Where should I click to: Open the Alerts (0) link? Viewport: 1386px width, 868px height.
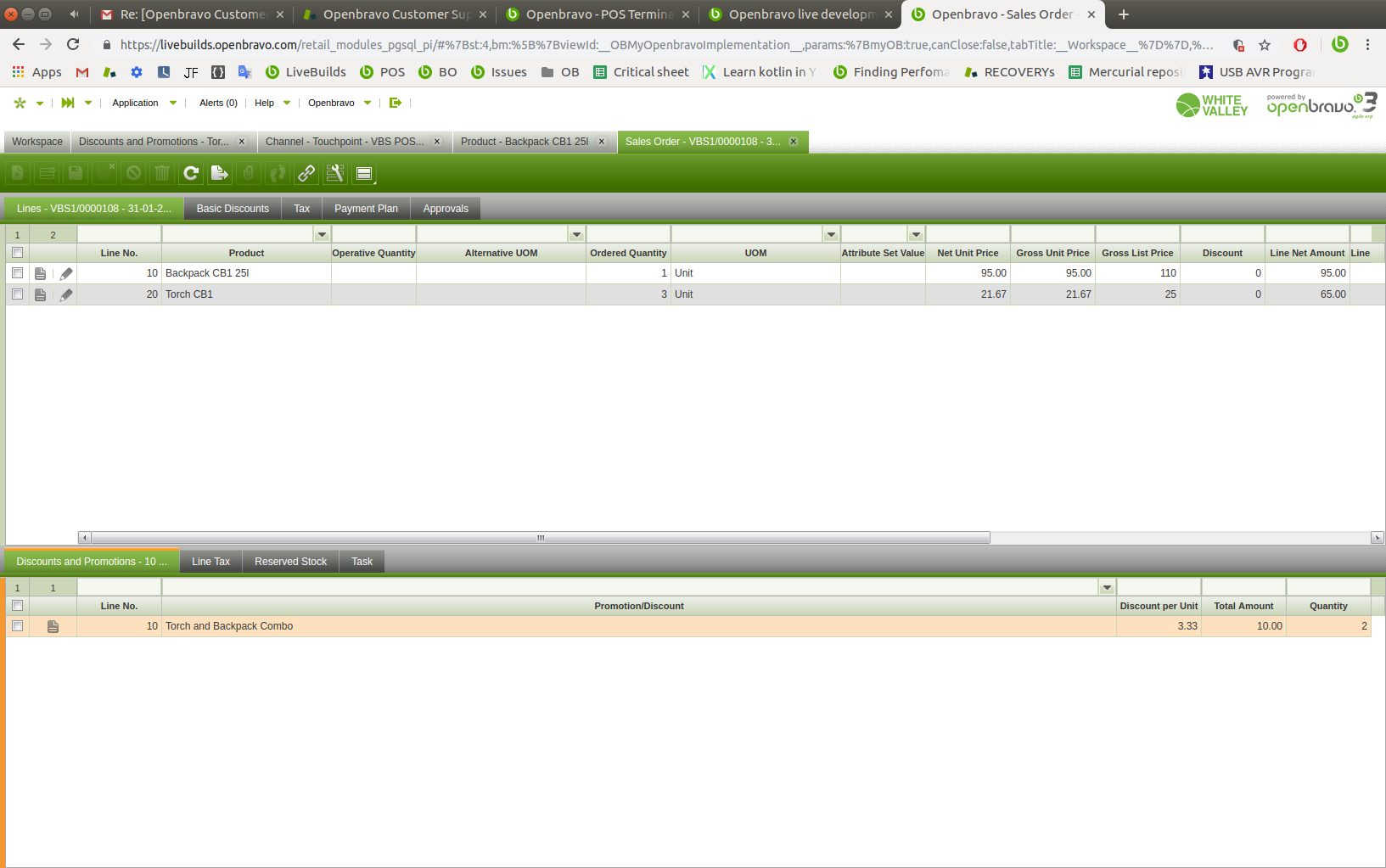pos(218,103)
